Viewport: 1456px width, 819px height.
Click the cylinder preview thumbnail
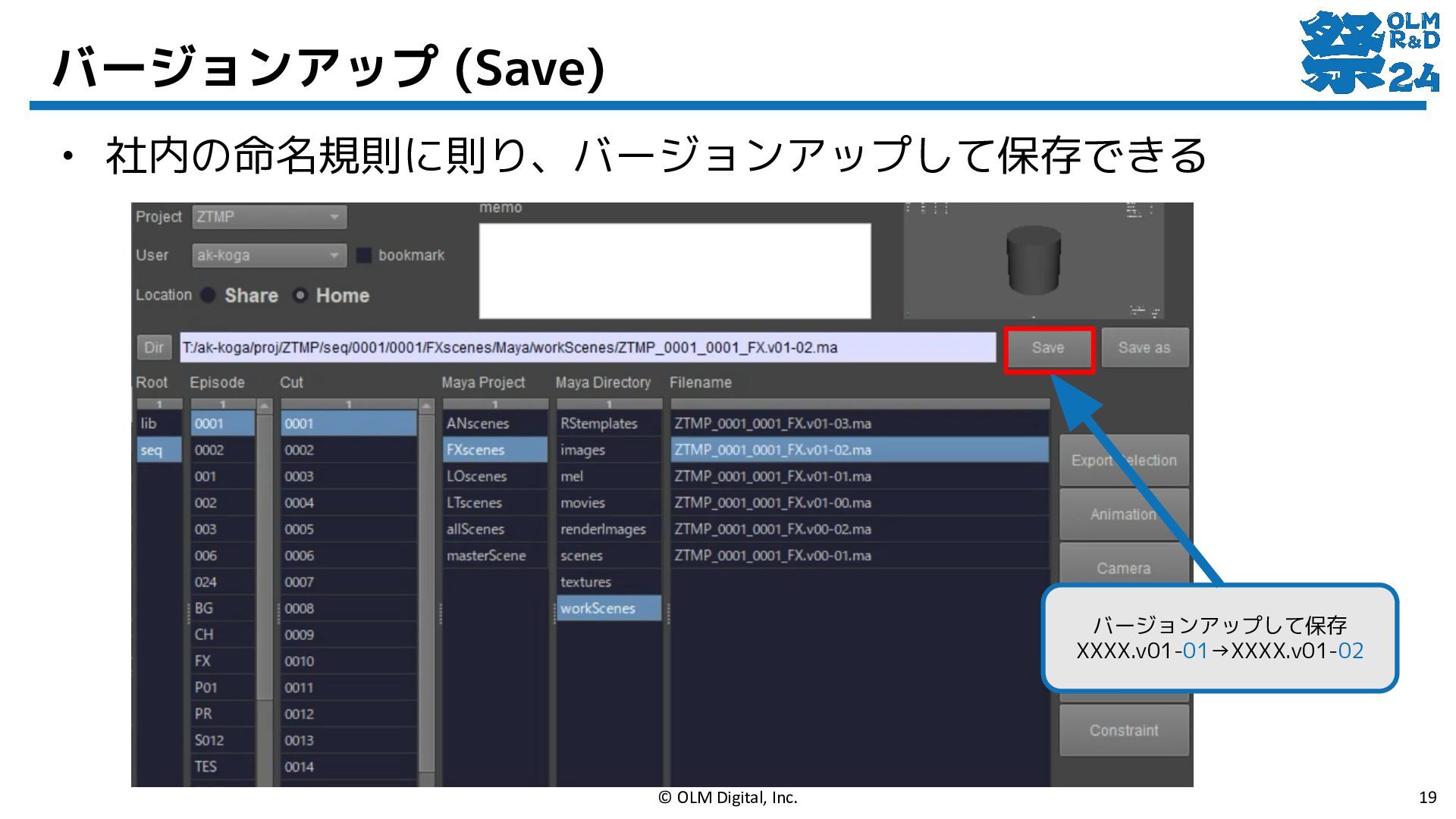pyautogui.click(x=1034, y=261)
